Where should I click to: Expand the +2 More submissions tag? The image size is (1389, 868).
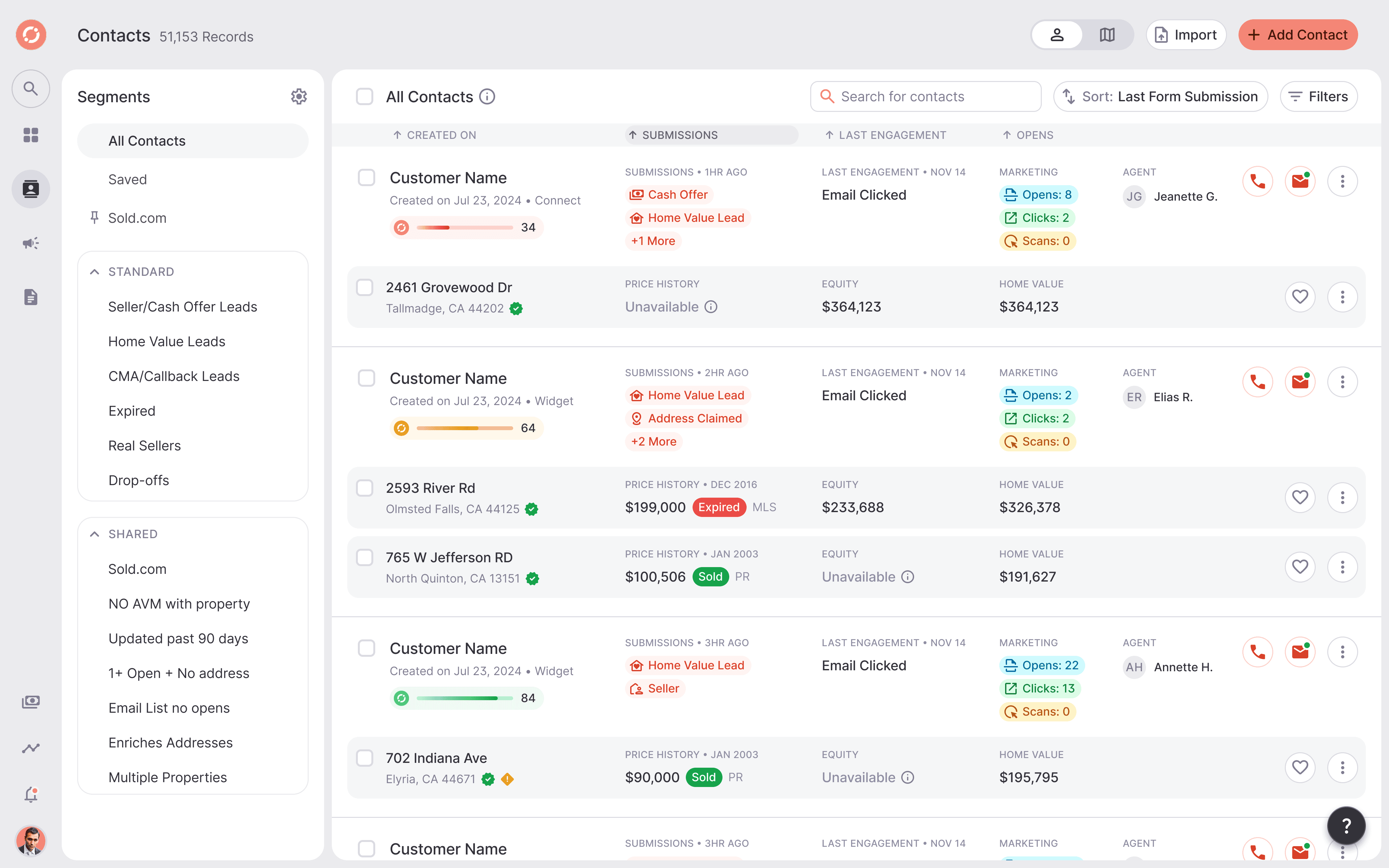[653, 441]
